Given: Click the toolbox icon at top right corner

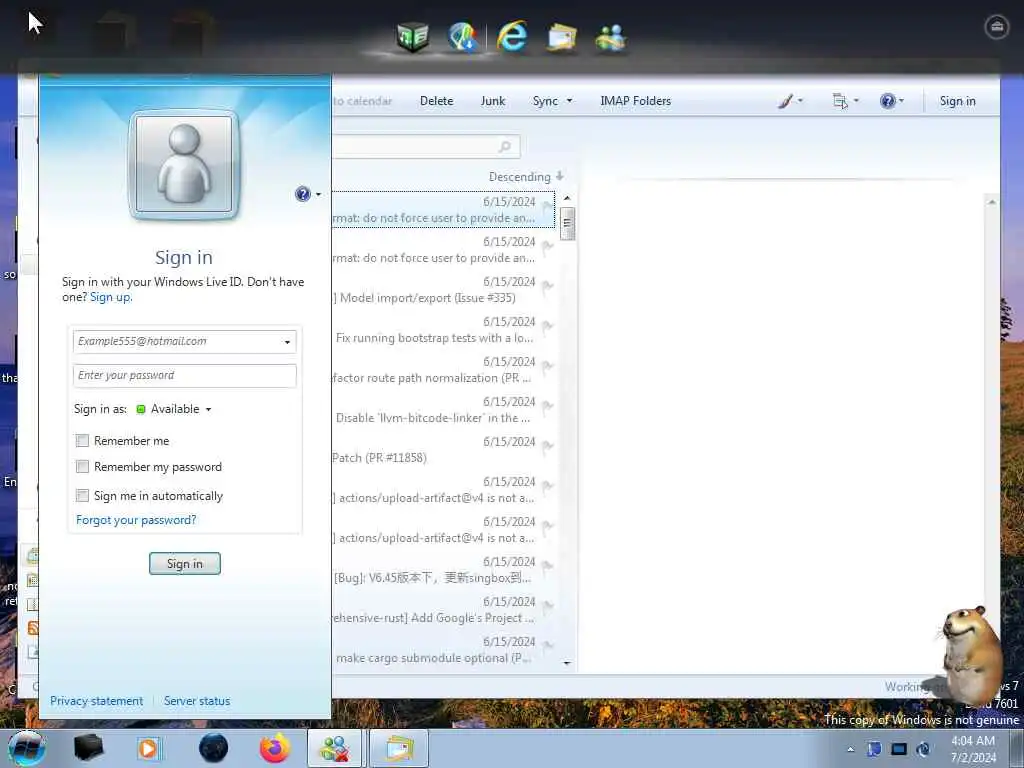Looking at the screenshot, I should [997, 27].
